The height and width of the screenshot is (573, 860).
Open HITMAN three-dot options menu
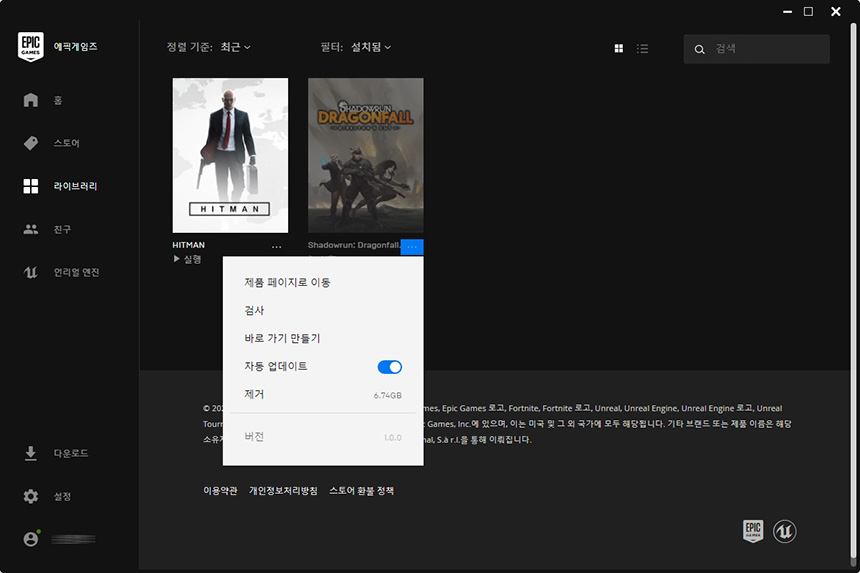[x=276, y=247]
